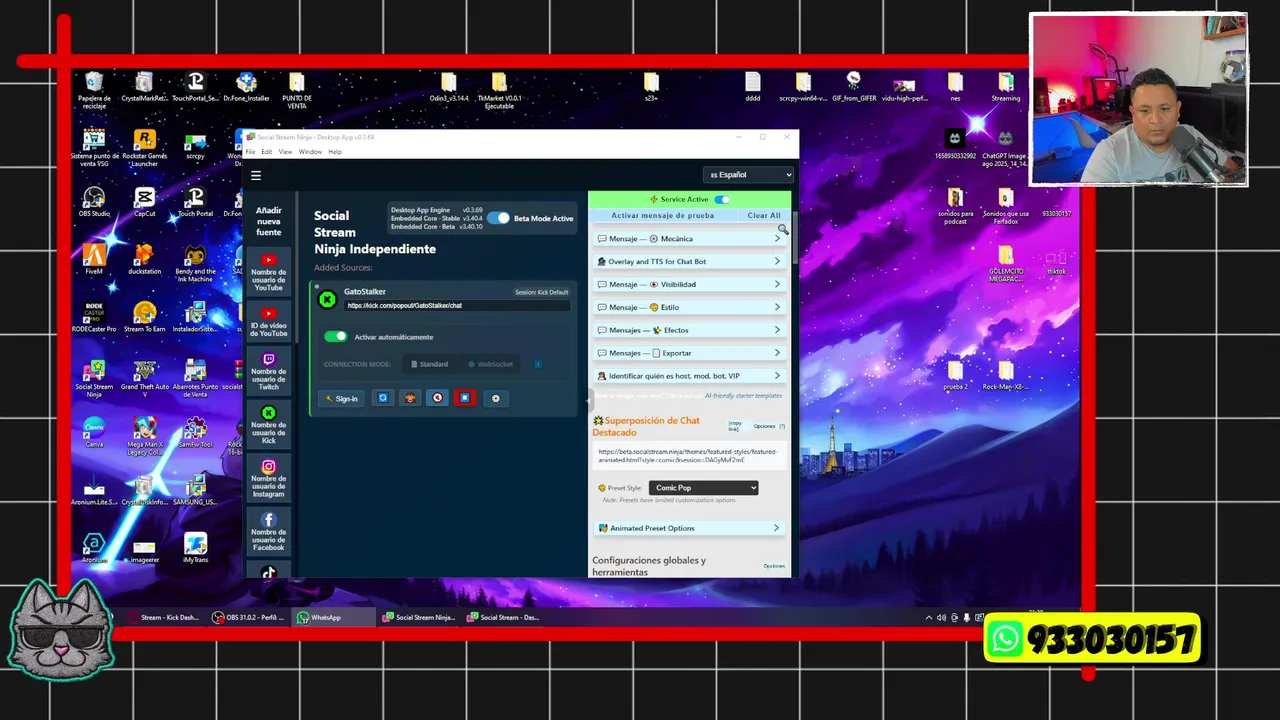1280x720 pixels.
Task: Open the Help menu
Action: point(335,152)
